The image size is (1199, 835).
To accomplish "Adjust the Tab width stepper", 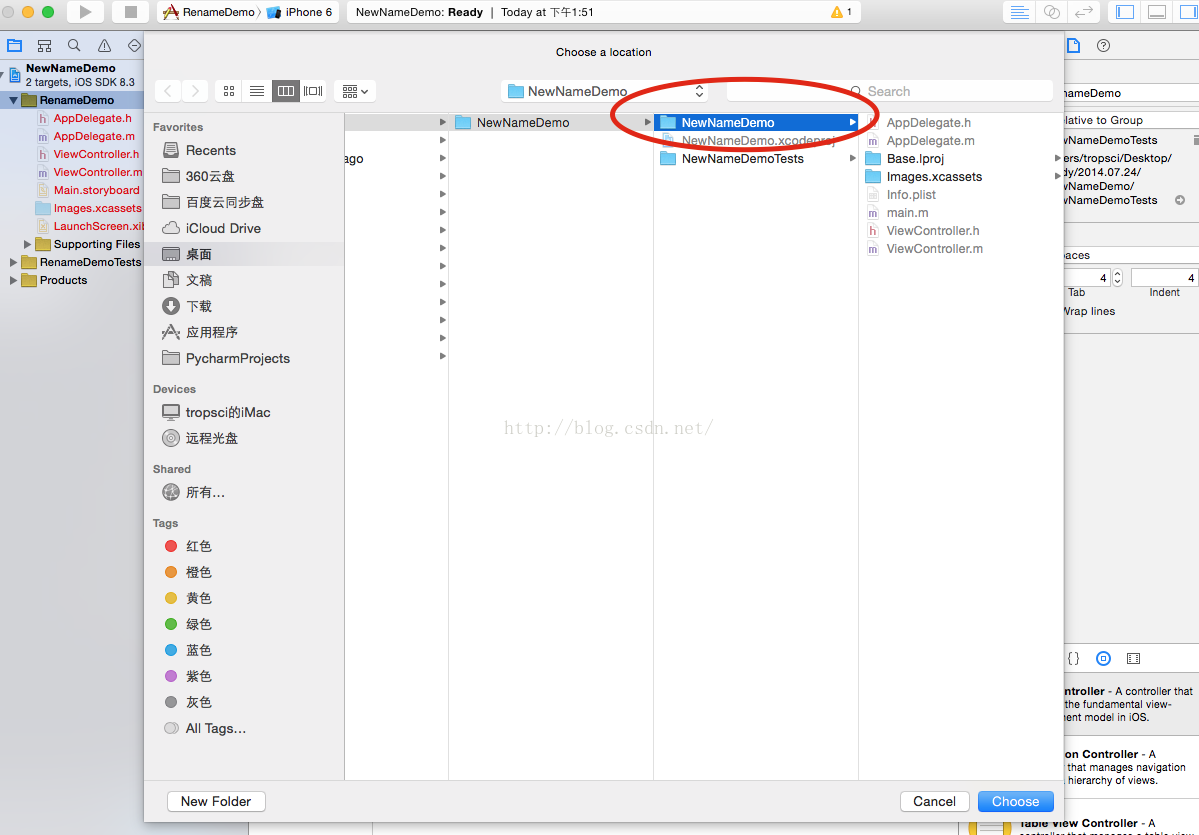I will click(1118, 278).
